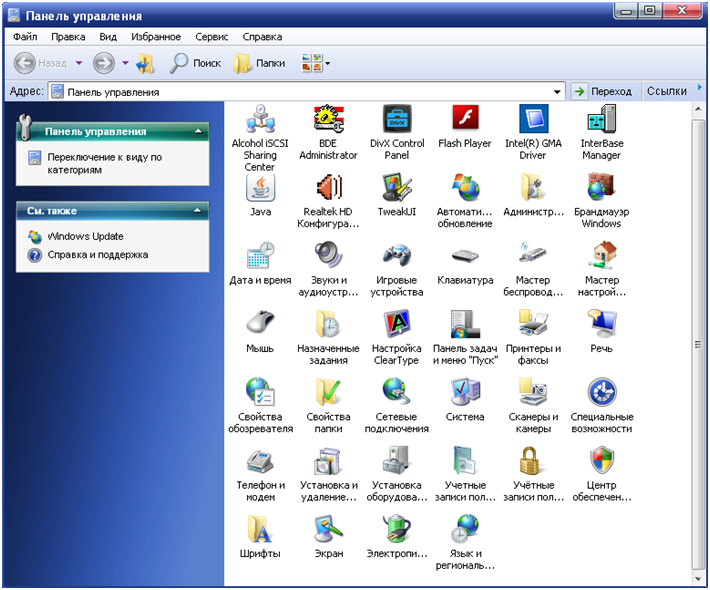Open the Дата и время icon
The width and height of the screenshot is (710, 590).
260,257
